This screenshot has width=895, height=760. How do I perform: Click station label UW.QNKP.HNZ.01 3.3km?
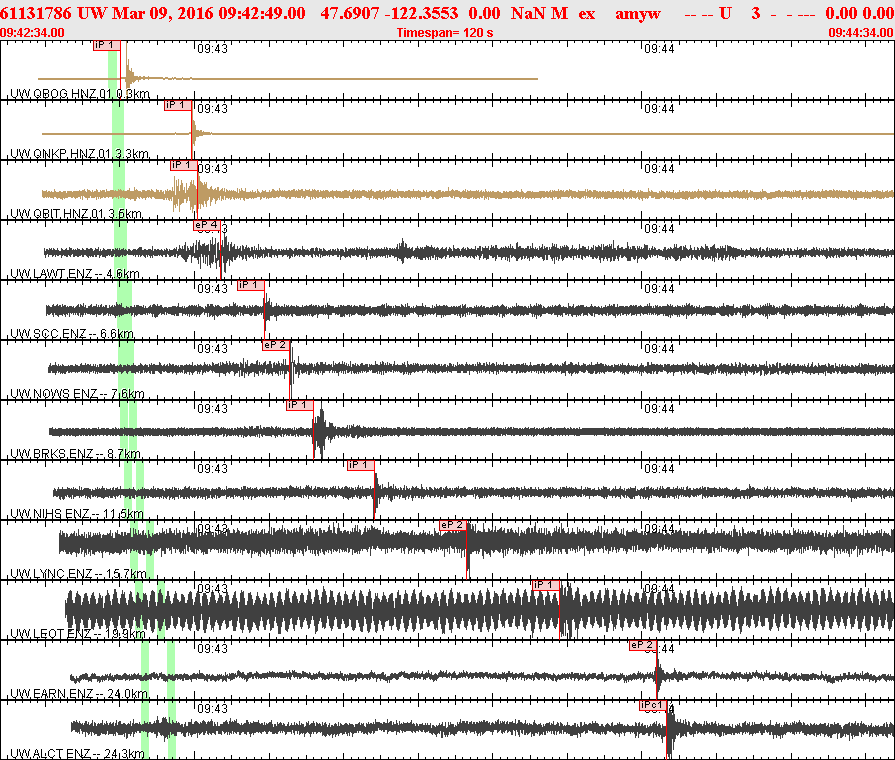79,154
